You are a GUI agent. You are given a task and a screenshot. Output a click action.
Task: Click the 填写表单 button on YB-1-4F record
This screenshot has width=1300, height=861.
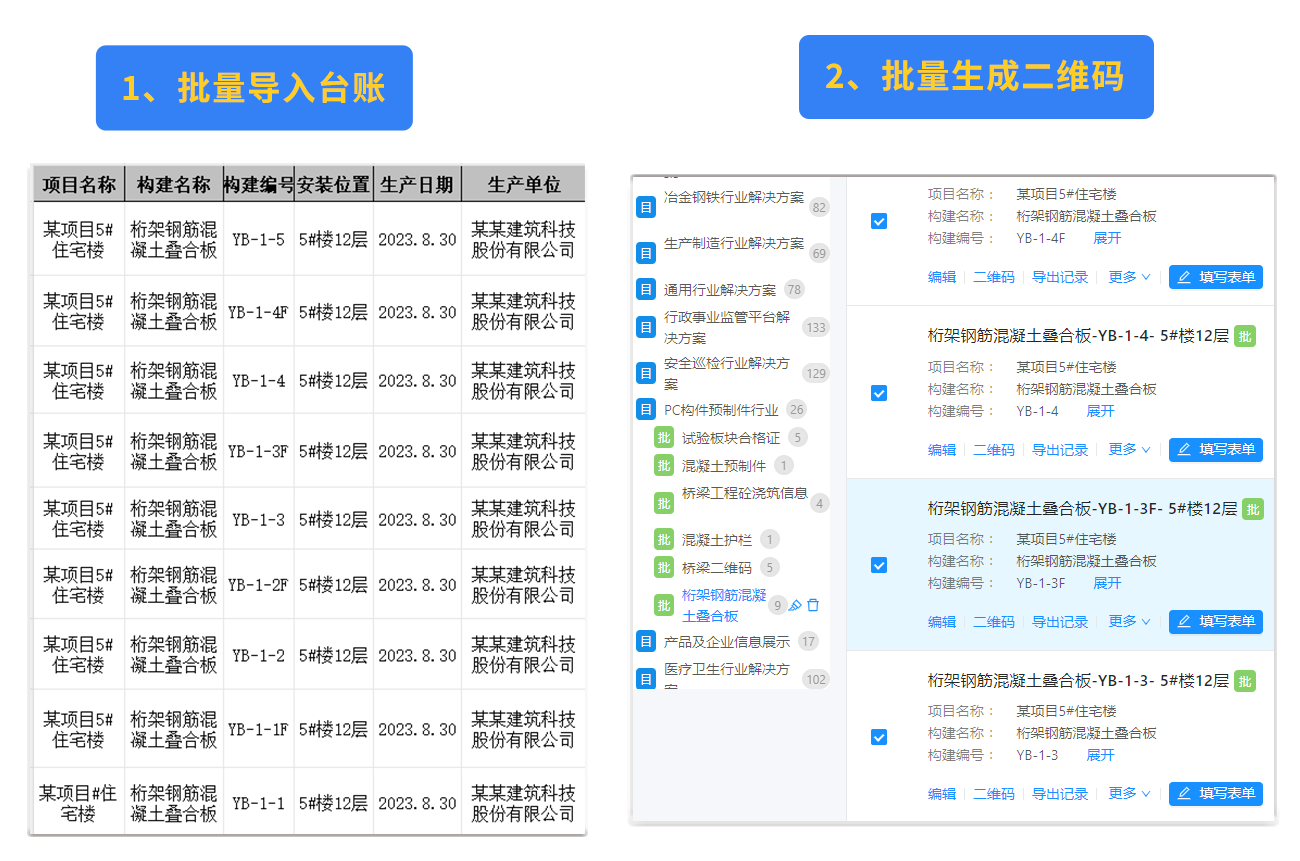click(1215, 277)
